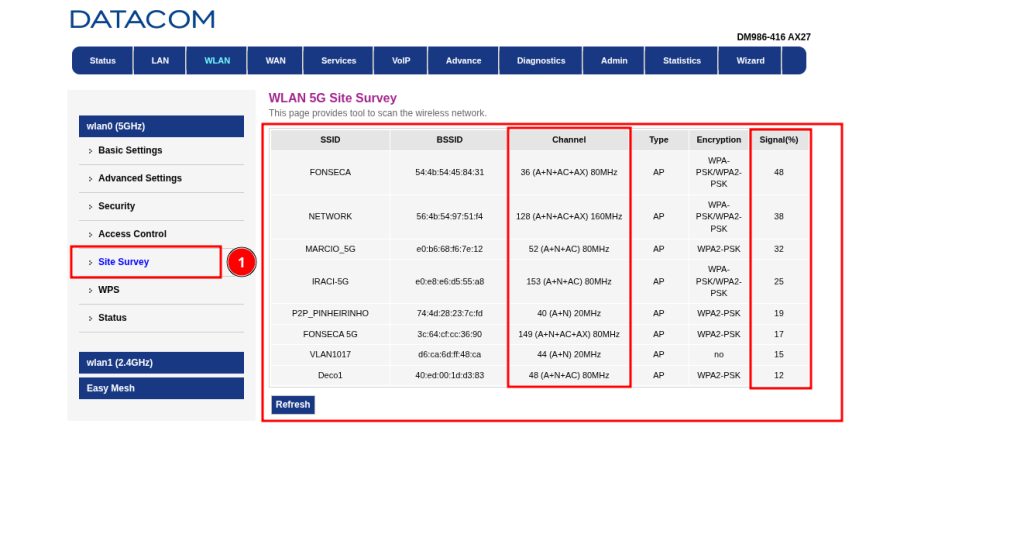Open the LAN menu tab
The height and width of the screenshot is (541, 1024).
pos(160,61)
